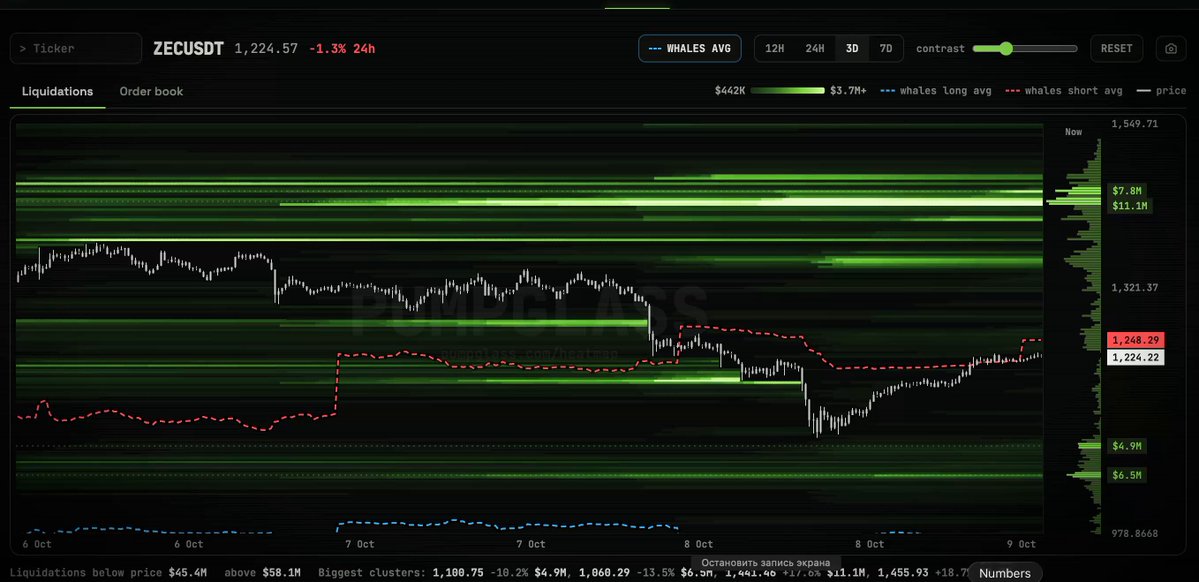Screen dimensions: 1199x582
Task: Click the 'Liquidations below price $45.4M' text
Action: point(108,572)
